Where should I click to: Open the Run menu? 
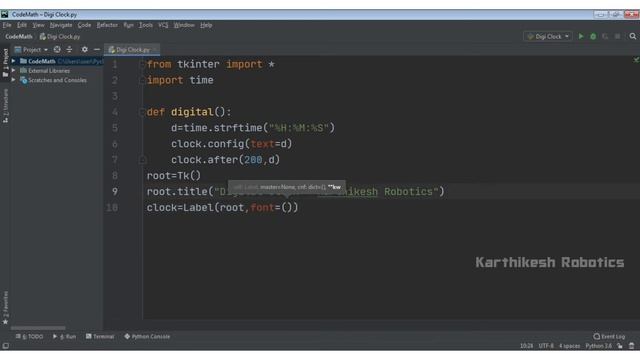point(128,25)
